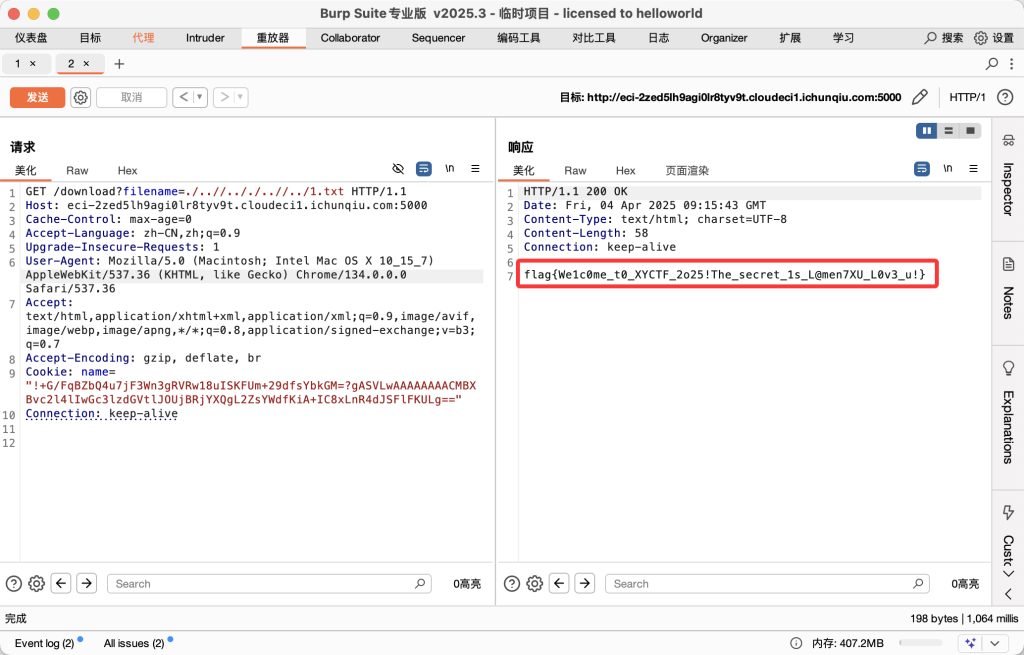Viewport: 1024px width, 655px height.
Task: Open the 扩展 Extensions tab
Action: (x=790, y=38)
